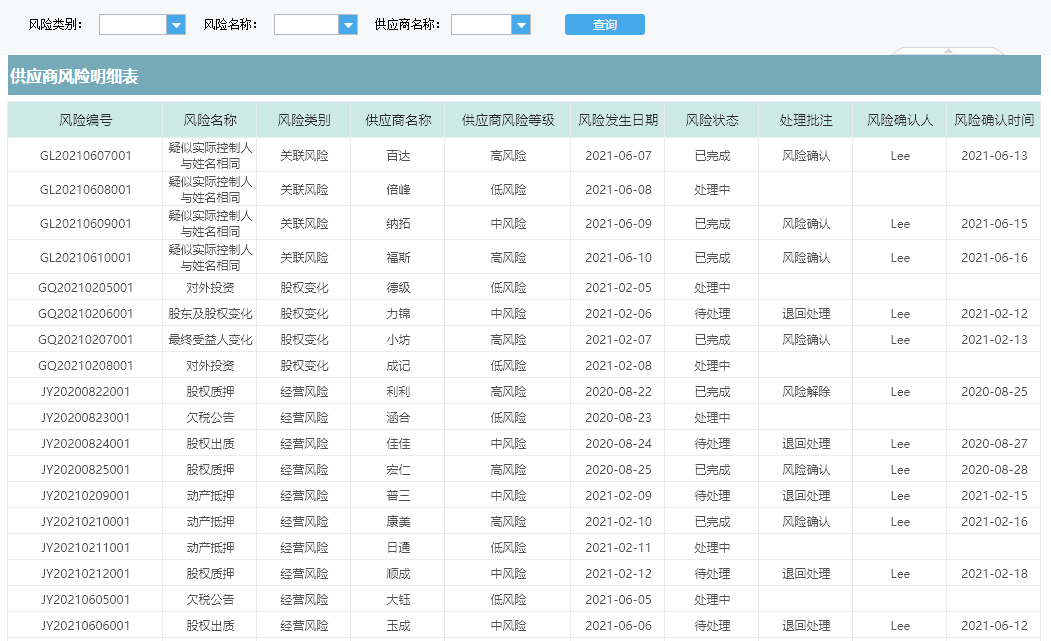Screen dimensions: 1051x641
Task: Select risk number GQ20210205001
Action: click(x=85, y=288)
